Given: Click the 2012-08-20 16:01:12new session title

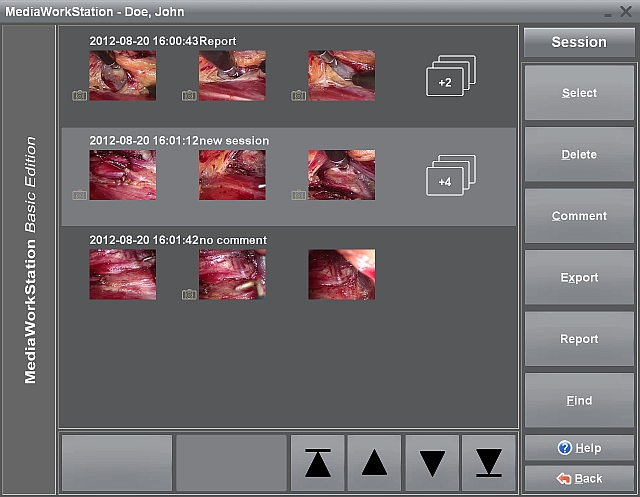Looking at the screenshot, I should (179, 141).
